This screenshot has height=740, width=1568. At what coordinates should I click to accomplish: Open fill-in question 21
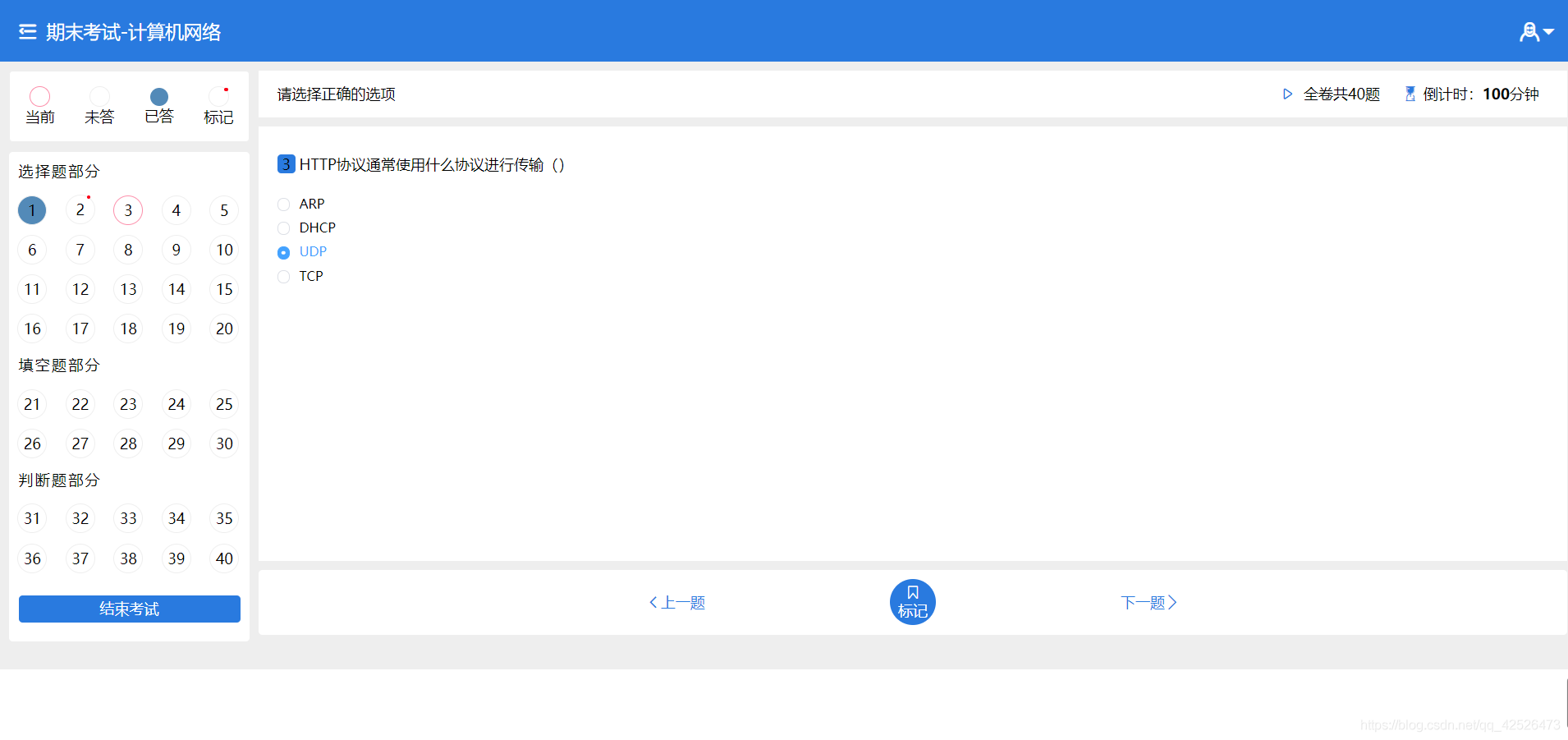(x=32, y=404)
